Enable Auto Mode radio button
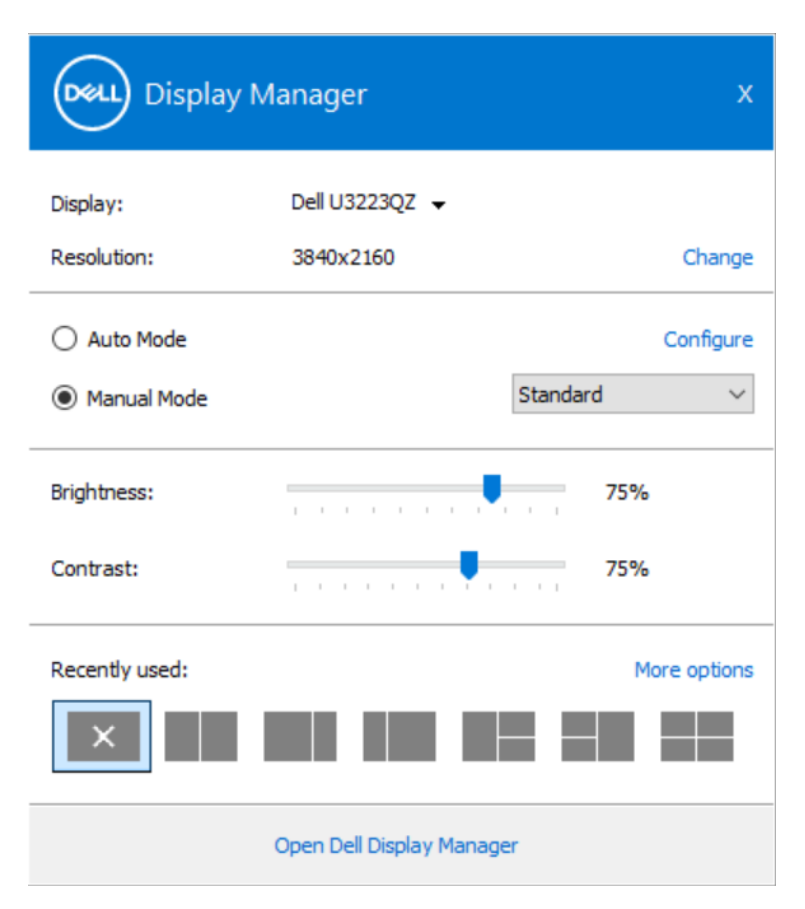805x909 pixels. click(64, 340)
